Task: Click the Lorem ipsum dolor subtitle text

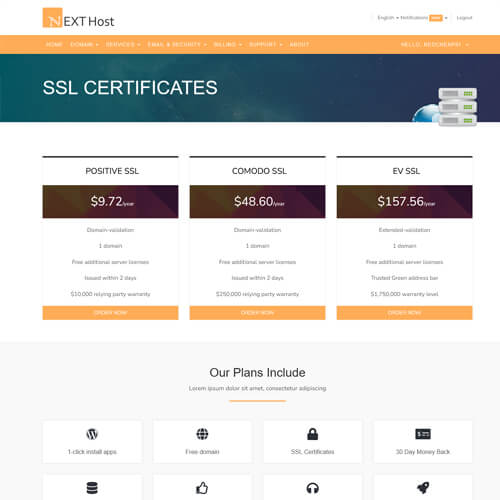Action: (257, 388)
